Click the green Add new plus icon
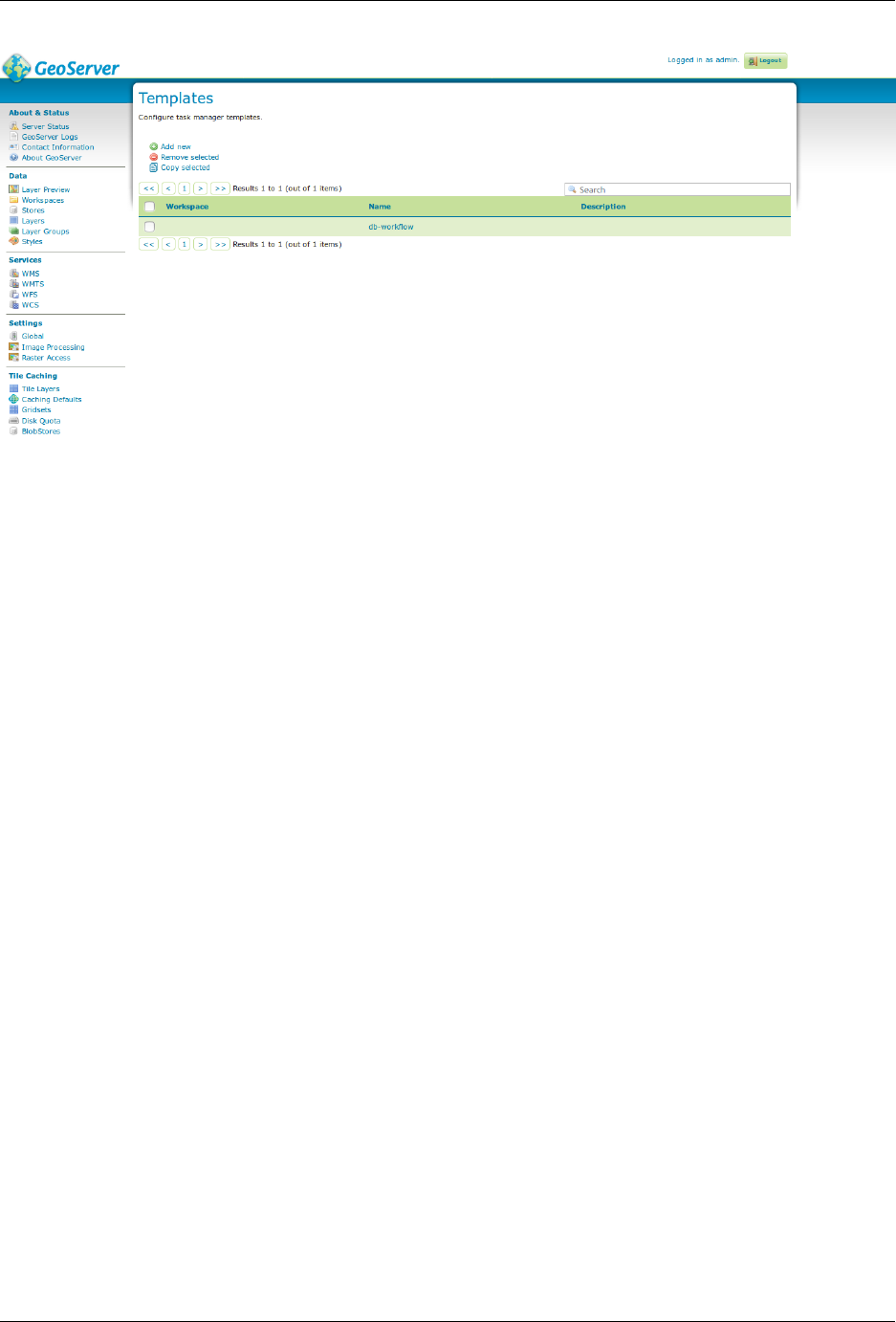This screenshot has width=896, height=1322. [x=154, y=147]
